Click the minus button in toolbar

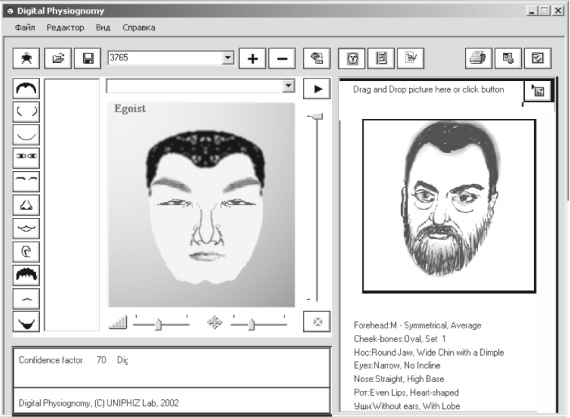click(x=282, y=58)
